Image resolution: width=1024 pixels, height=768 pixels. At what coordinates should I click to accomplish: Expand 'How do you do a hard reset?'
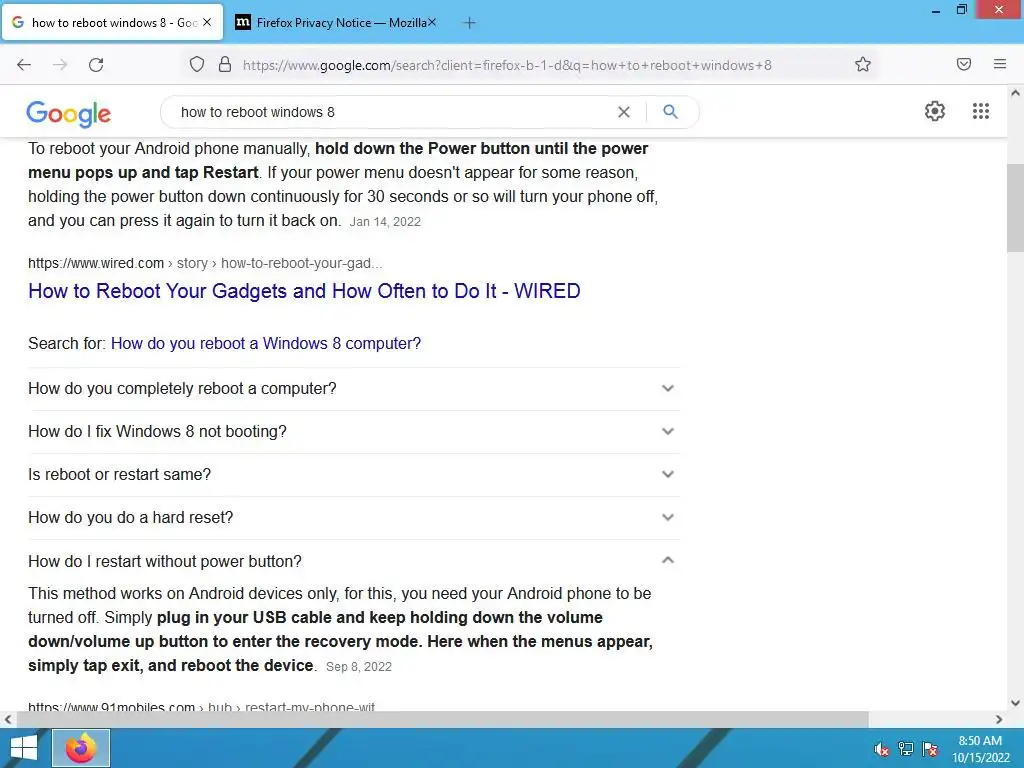[354, 518]
